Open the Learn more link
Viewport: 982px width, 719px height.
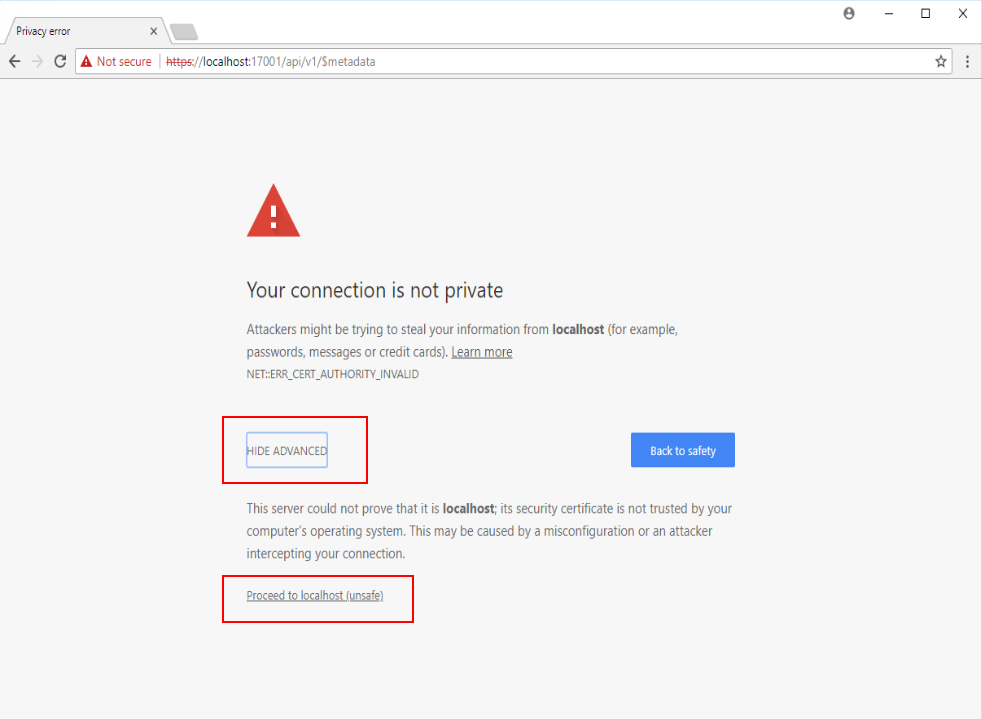click(x=481, y=352)
